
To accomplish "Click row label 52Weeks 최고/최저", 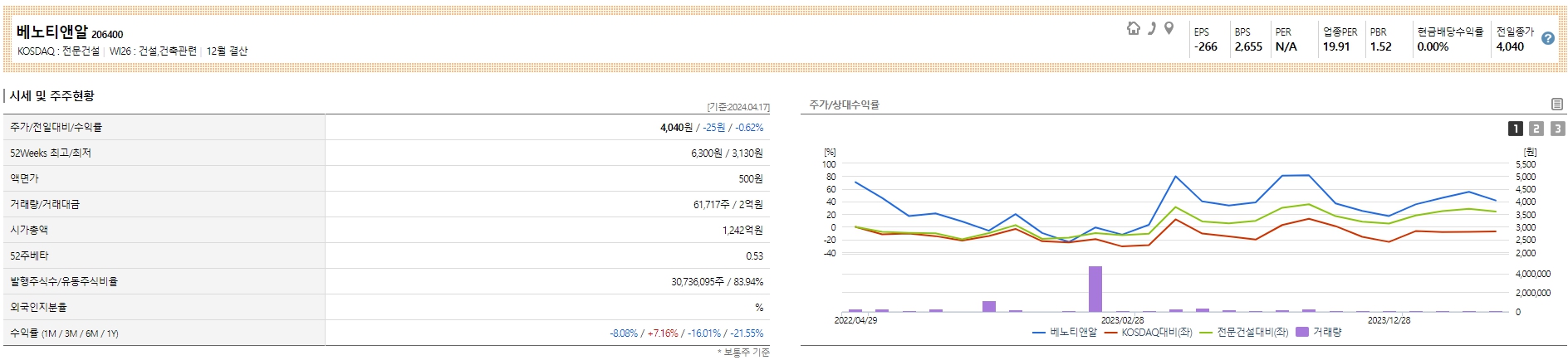I will [51, 153].
